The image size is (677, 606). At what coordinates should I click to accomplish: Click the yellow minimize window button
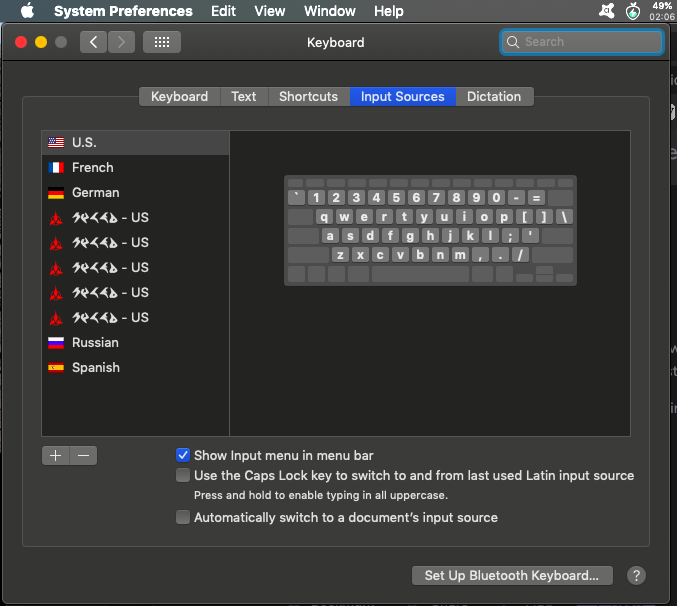pos(41,42)
